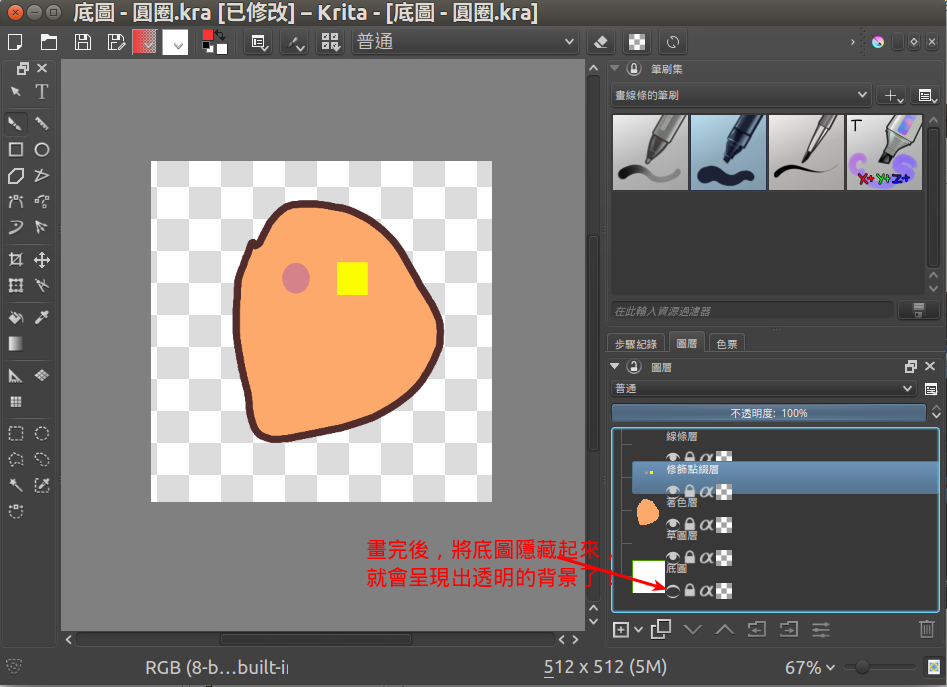Hide the 著色層 layer via eye icon
The height and width of the screenshot is (687, 947).
click(x=673, y=524)
